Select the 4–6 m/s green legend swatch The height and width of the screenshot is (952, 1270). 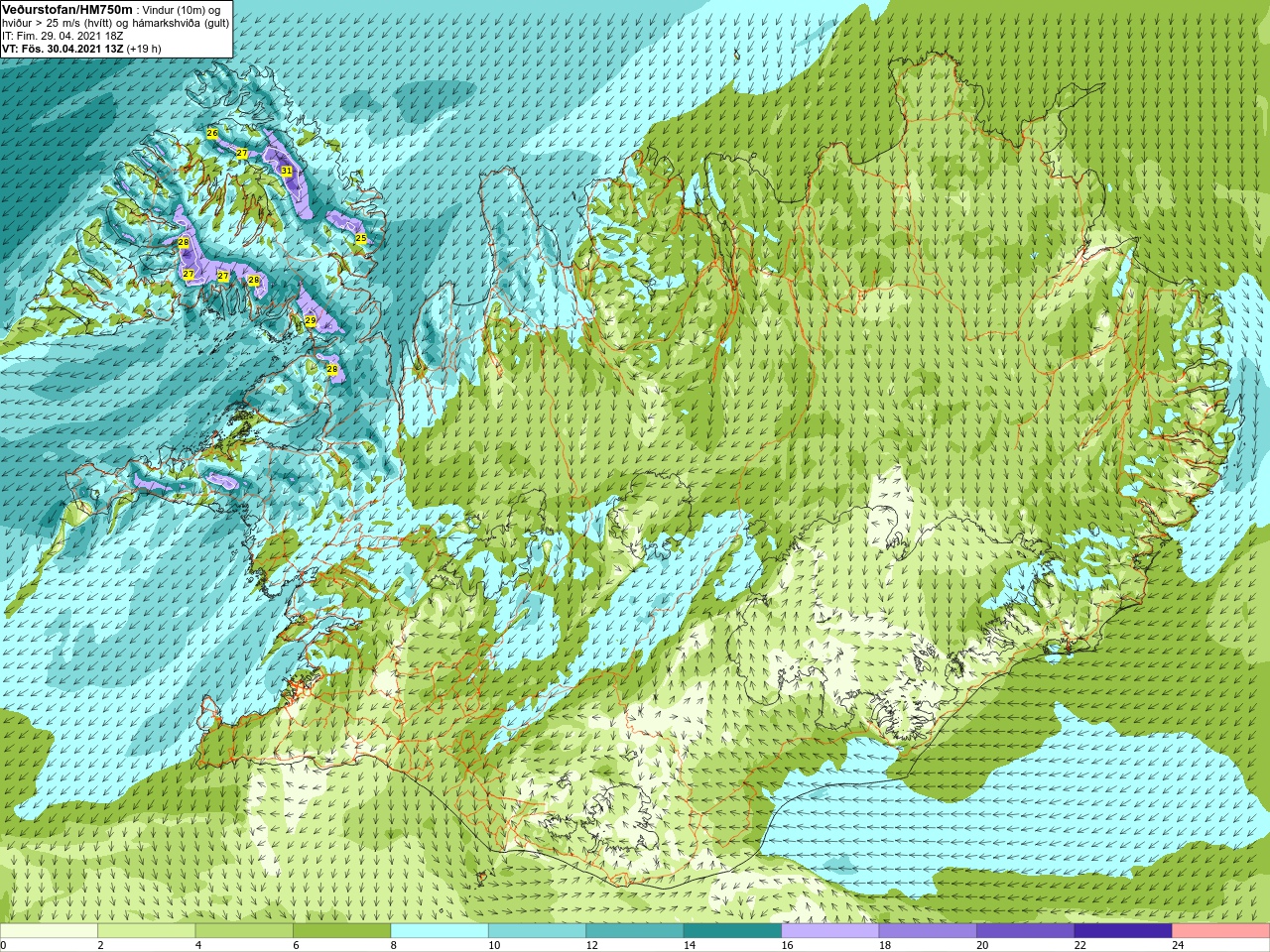pyautogui.click(x=244, y=931)
